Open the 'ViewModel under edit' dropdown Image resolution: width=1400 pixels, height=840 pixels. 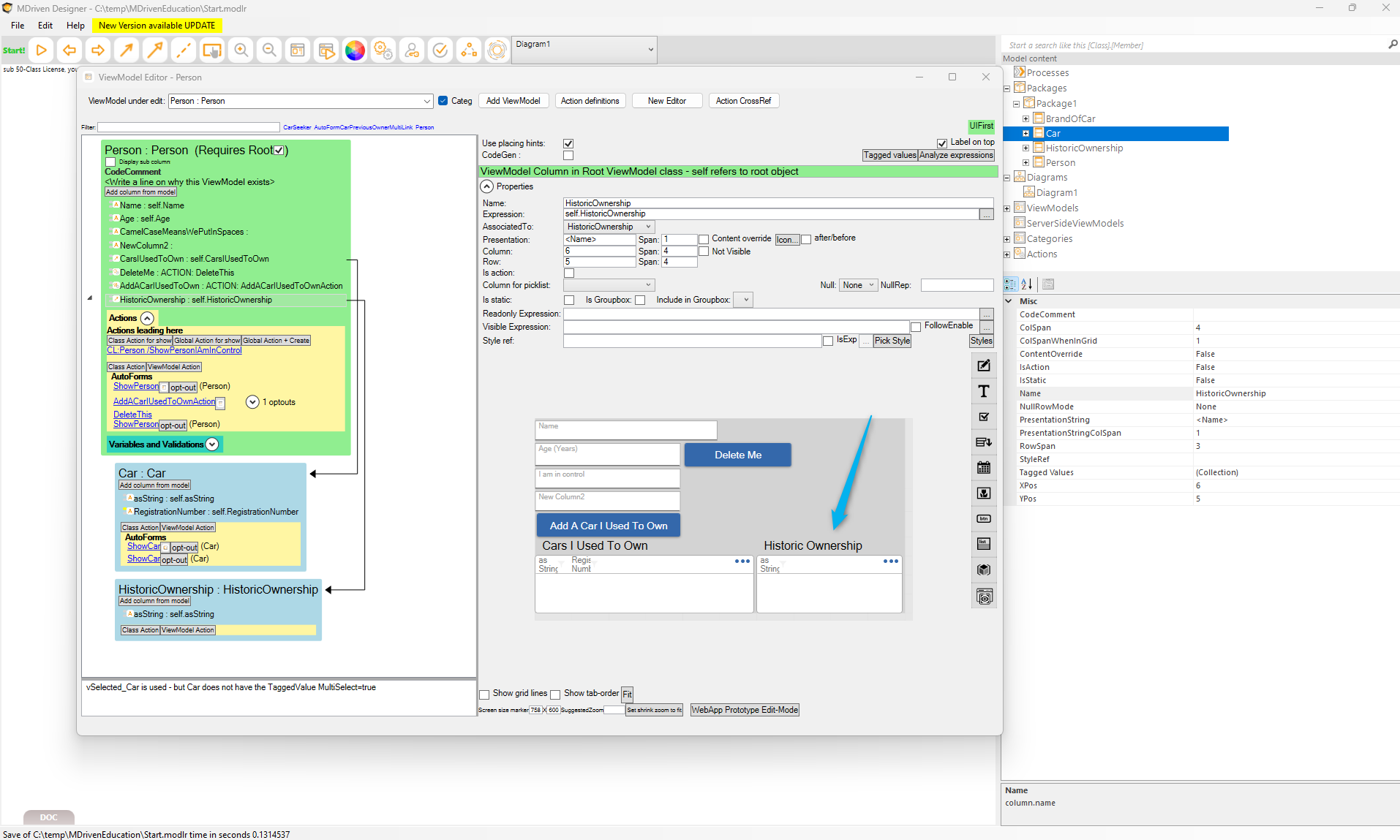(x=426, y=102)
